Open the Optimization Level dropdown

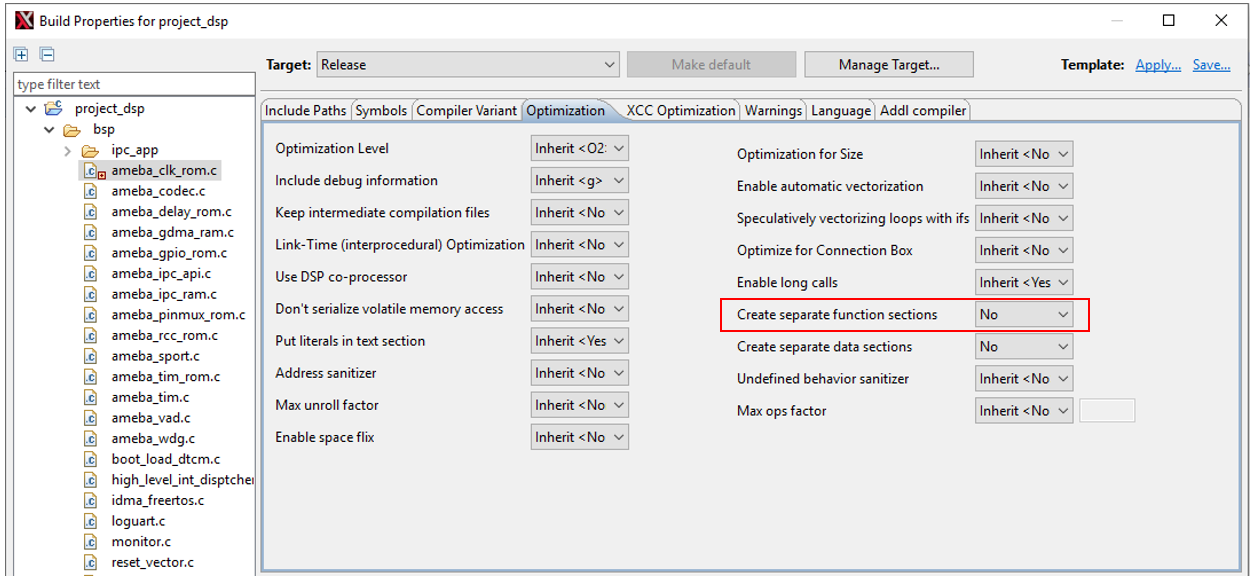click(579, 149)
